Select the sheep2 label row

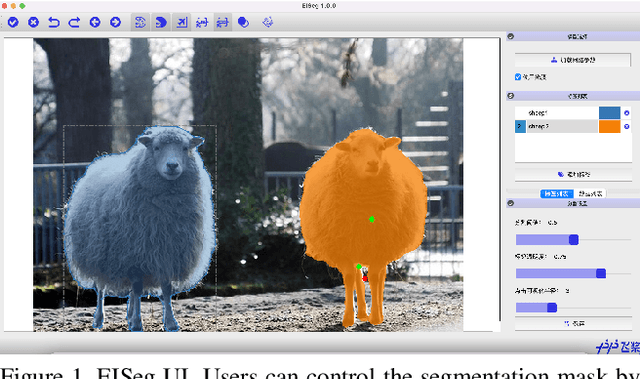[562, 126]
